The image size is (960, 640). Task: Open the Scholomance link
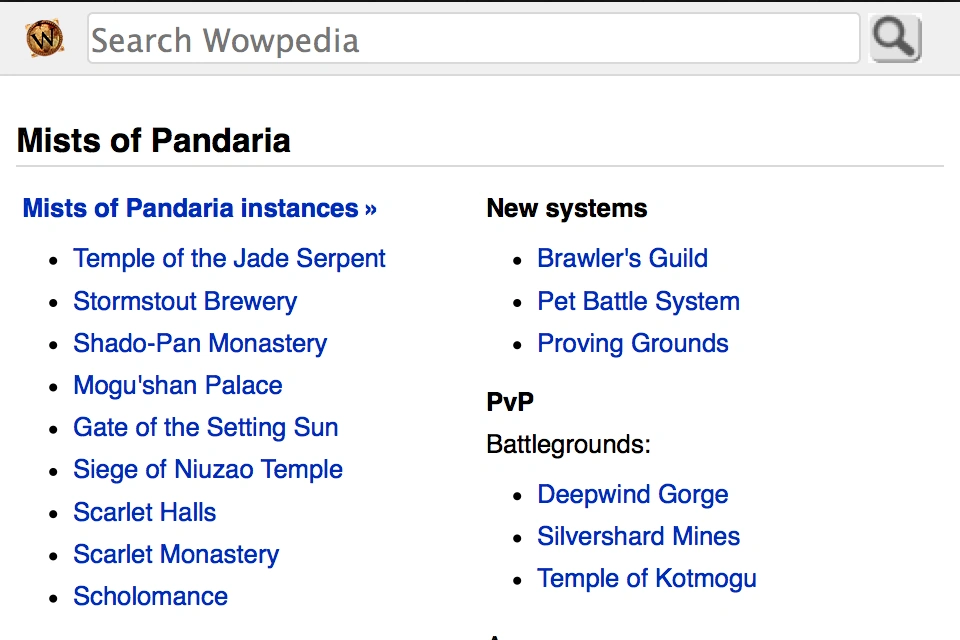151,596
